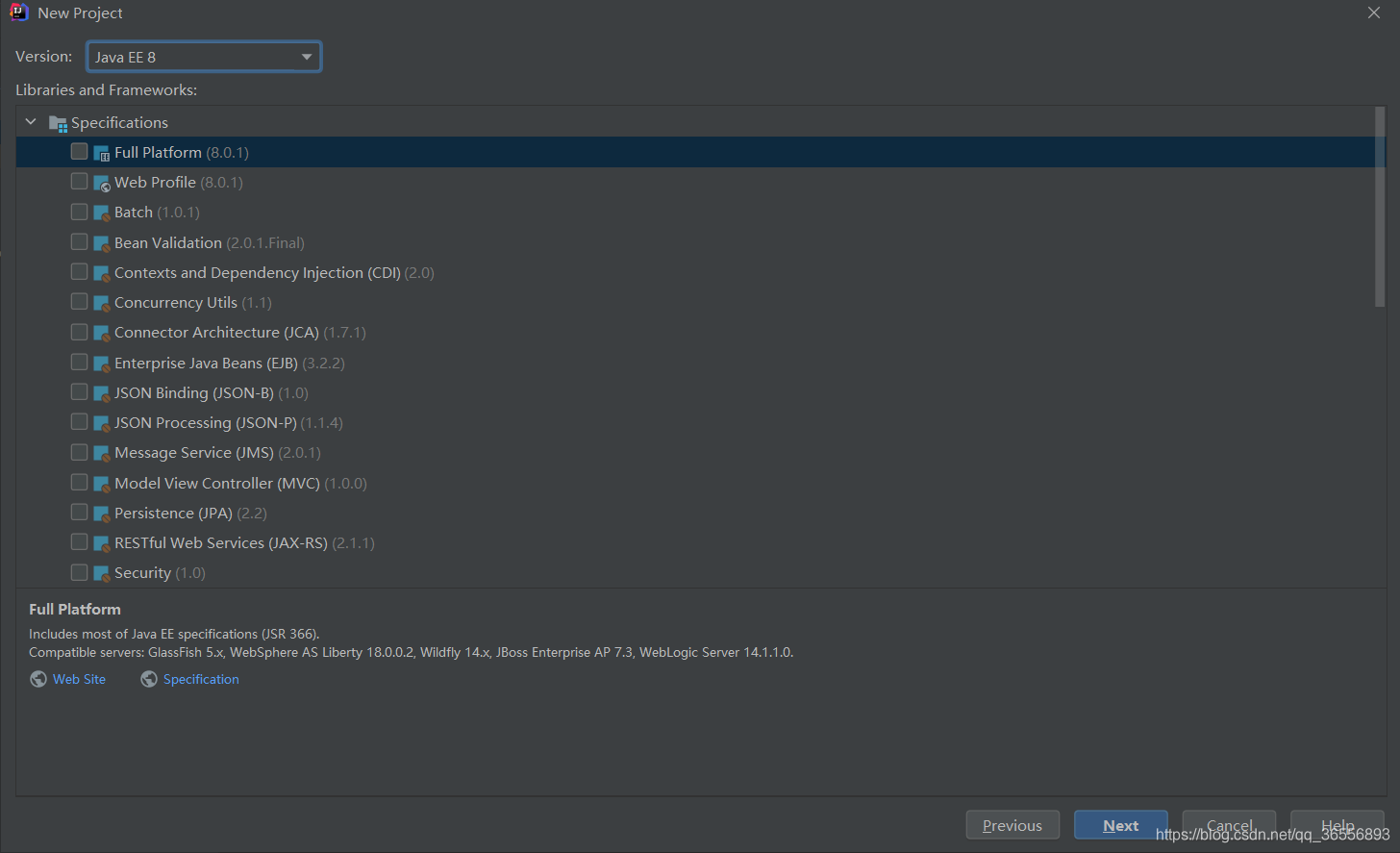Screen dimensions: 1400x853
Task: Click the Enterprise Java Beans library icon
Action: point(102,364)
